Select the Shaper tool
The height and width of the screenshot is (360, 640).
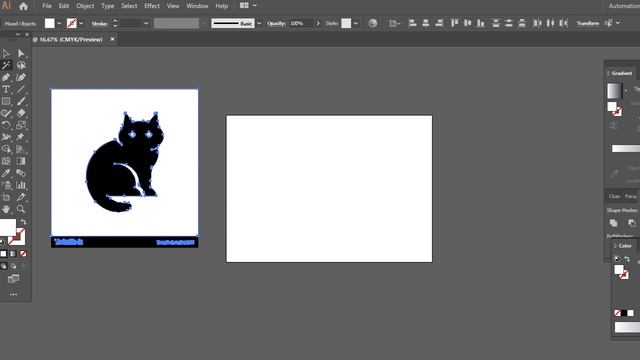(x=6, y=113)
